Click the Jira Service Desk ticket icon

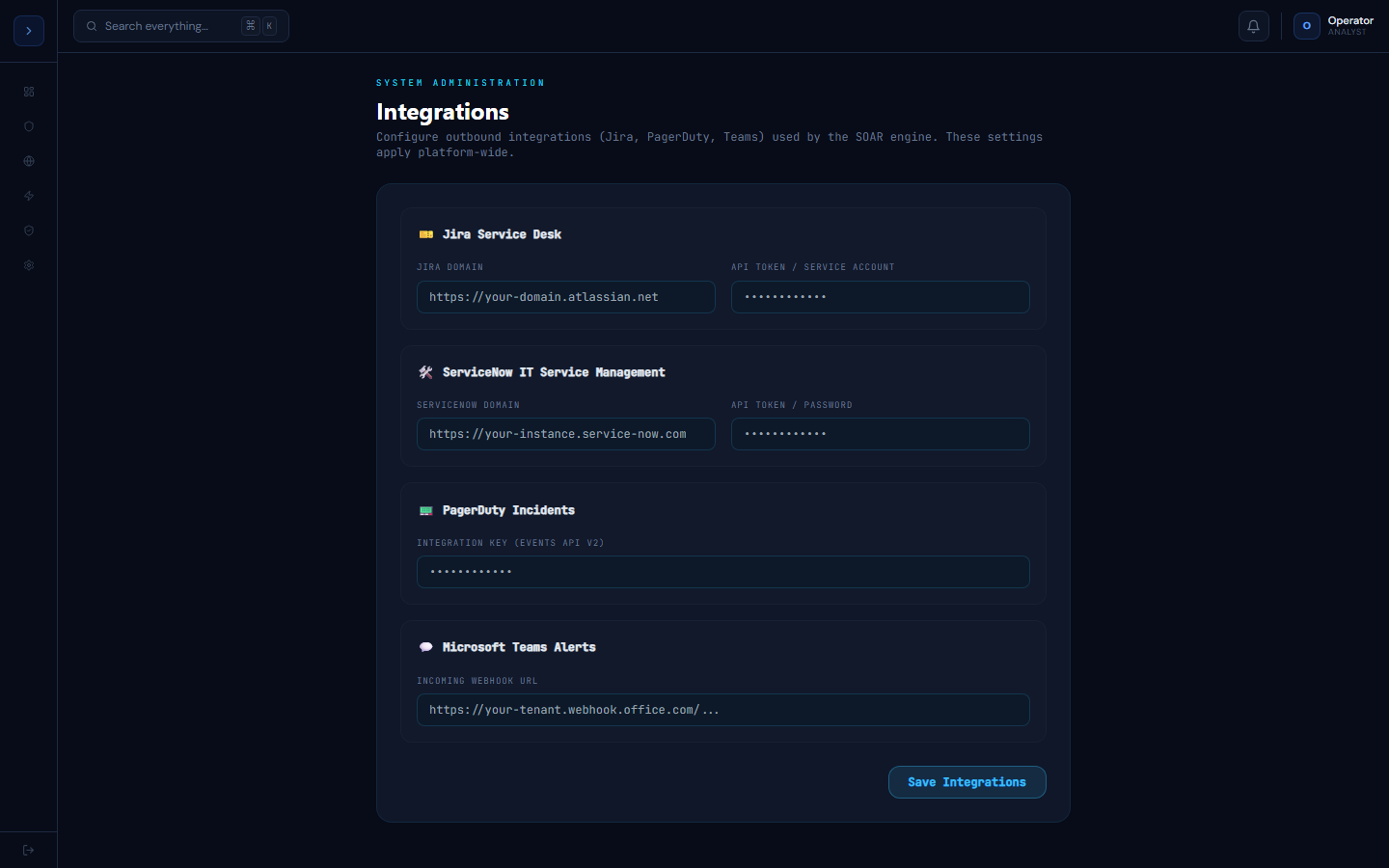click(425, 234)
